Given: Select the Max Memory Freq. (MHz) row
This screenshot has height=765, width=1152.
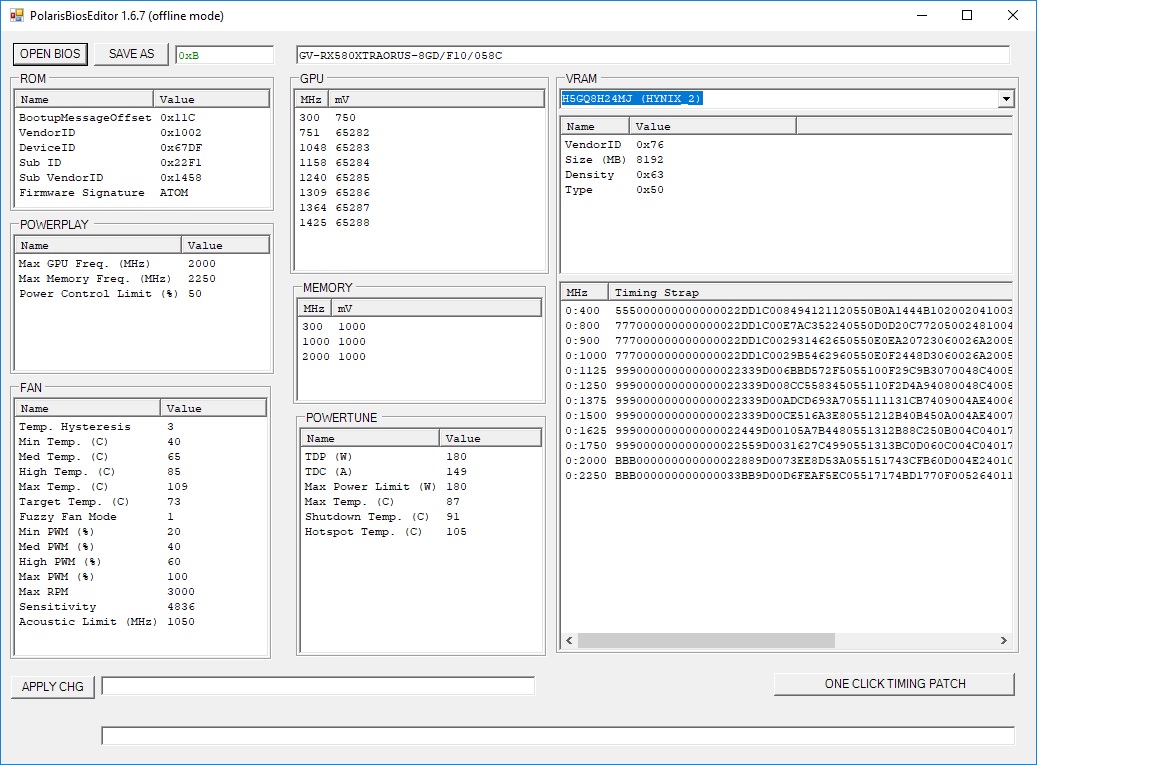Looking at the screenshot, I should tap(142, 279).
